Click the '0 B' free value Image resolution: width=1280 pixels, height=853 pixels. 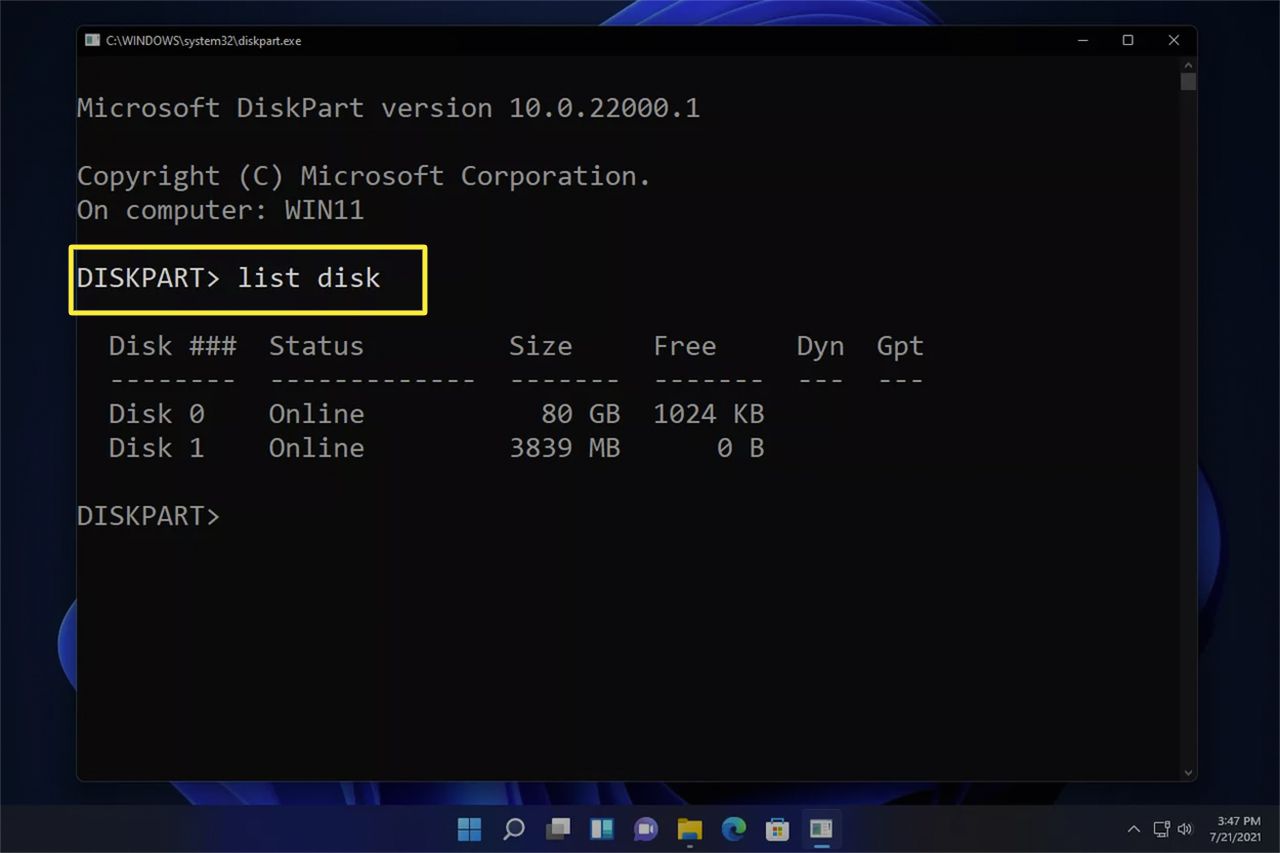tap(741, 448)
